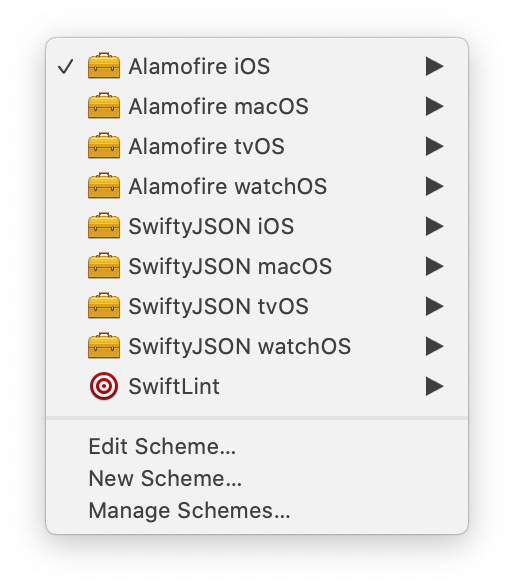Screen dimensions: 514x588
Task: Click the Alamofire tvOS toolbox icon
Action: [x=104, y=146]
